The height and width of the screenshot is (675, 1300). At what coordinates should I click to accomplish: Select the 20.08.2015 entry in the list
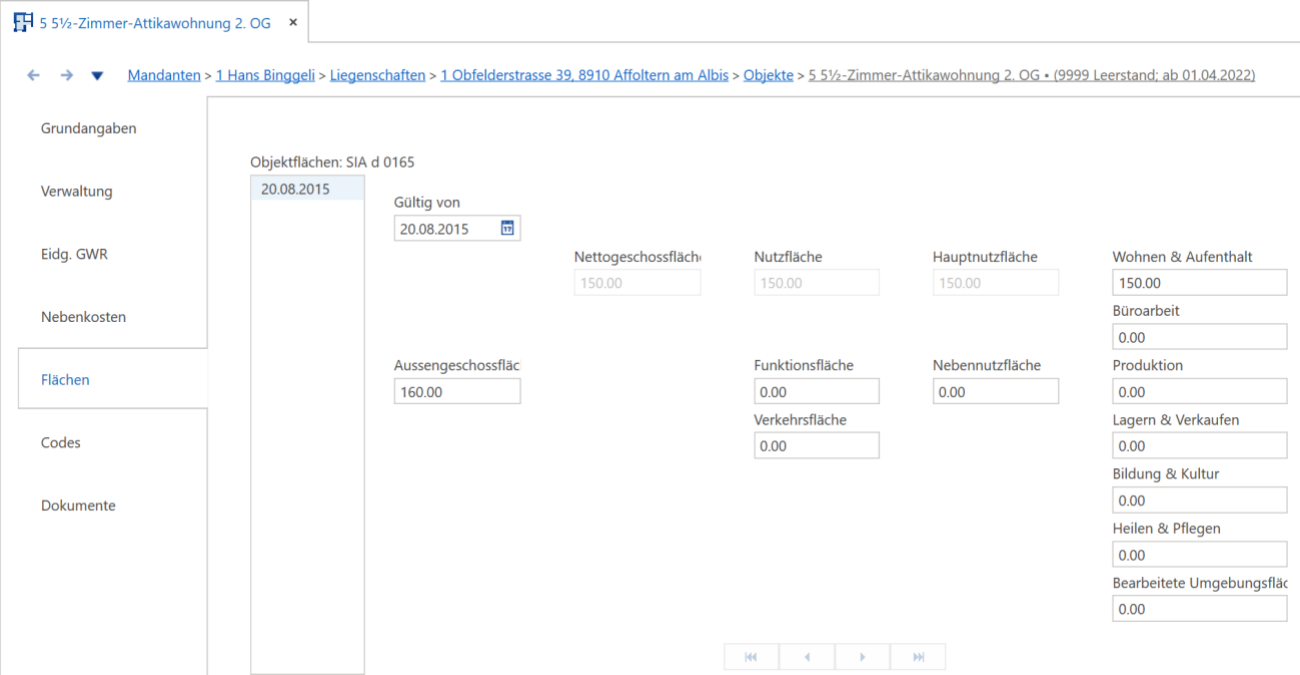(x=307, y=188)
